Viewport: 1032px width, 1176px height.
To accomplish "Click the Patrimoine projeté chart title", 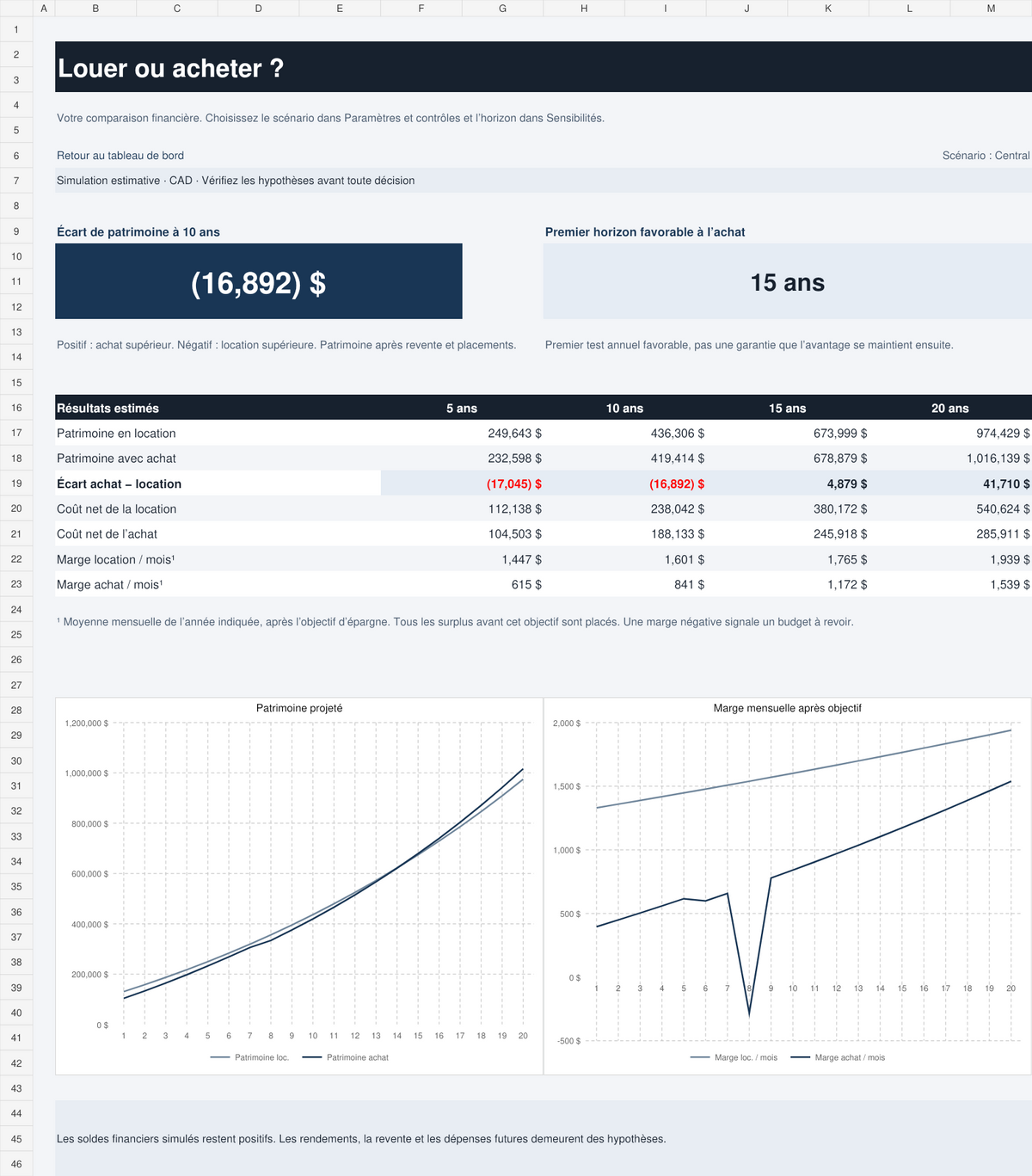I will pos(299,708).
